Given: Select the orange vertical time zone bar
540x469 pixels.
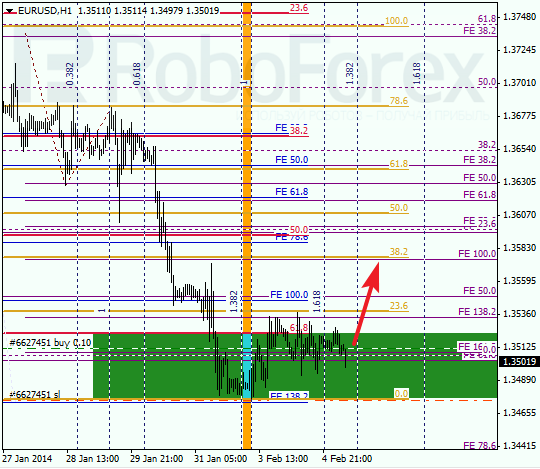Looking at the screenshot, I should coord(247,226).
